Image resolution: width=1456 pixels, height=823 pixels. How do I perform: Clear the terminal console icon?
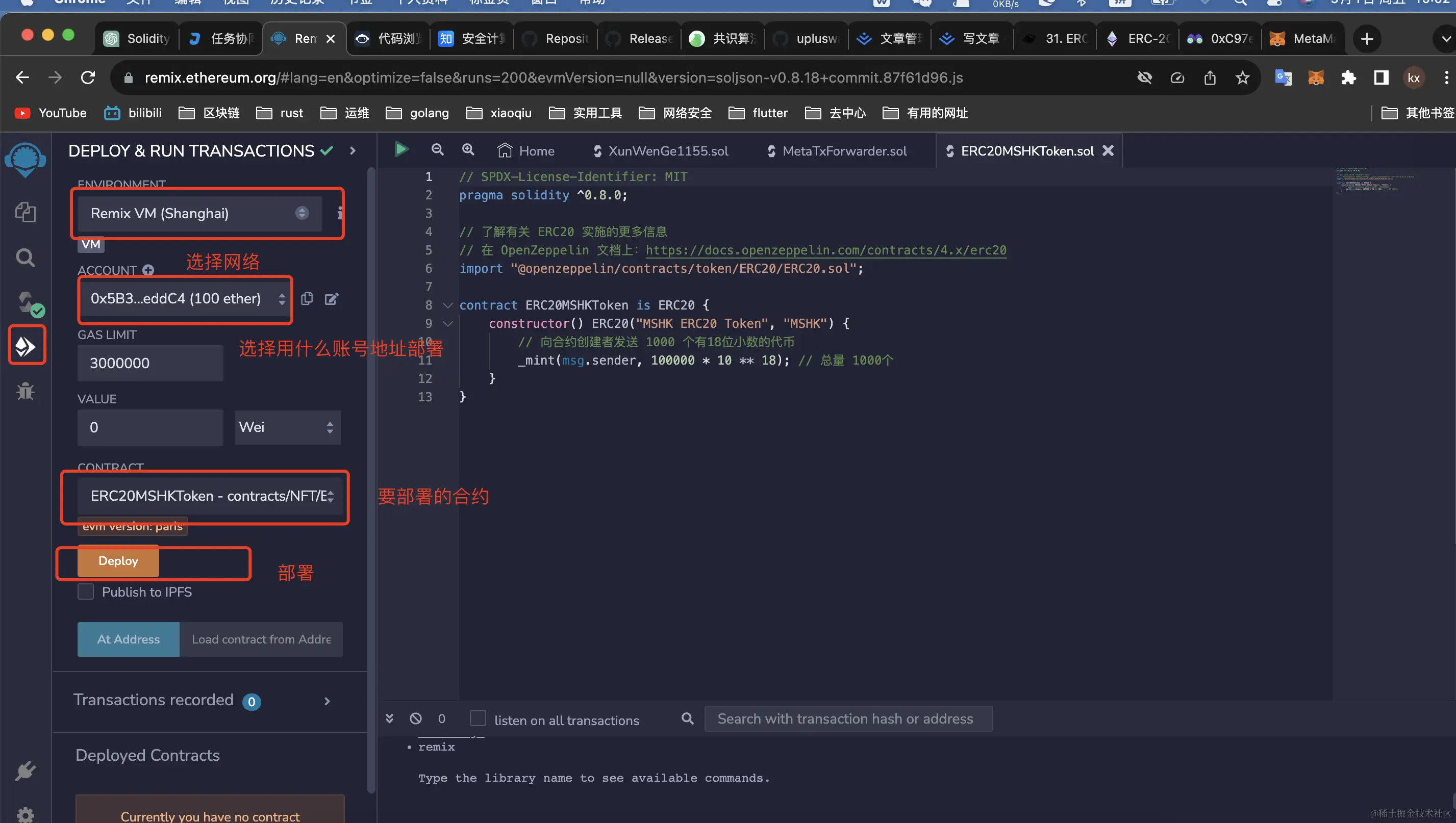point(416,718)
